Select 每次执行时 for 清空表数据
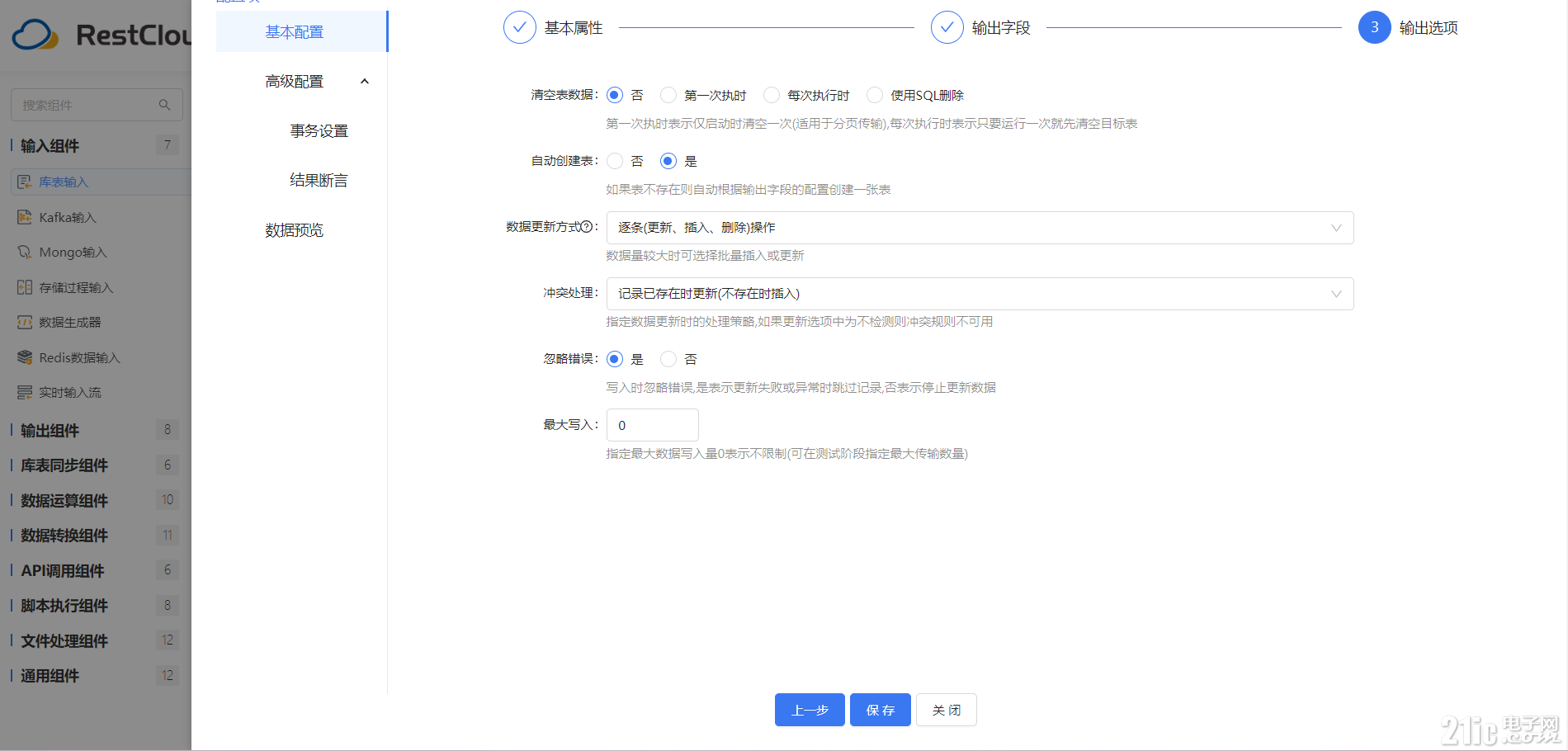The height and width of the screenshot is (751, 1568). pos(772,95)
